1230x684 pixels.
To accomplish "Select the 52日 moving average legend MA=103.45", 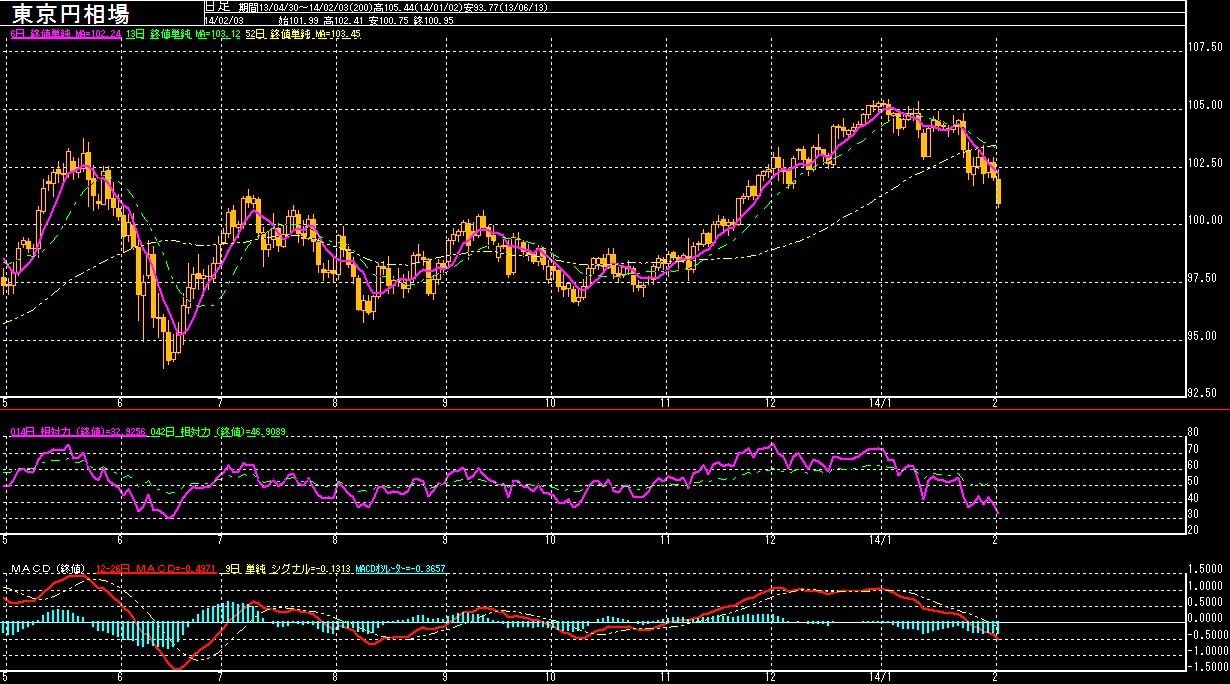I will click(x=303, y=34).
